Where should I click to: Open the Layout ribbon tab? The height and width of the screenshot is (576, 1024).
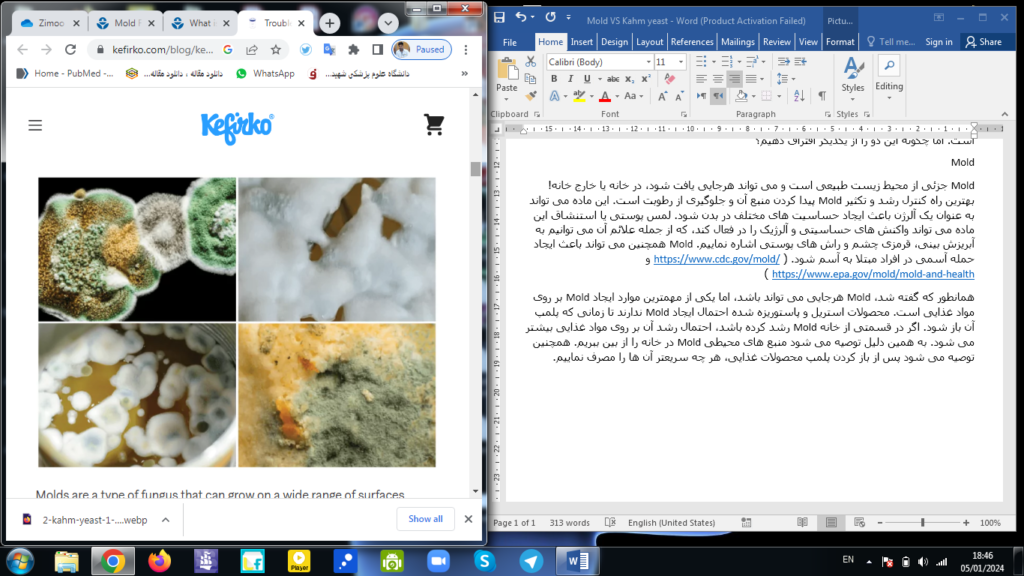(x=650, y=42)
